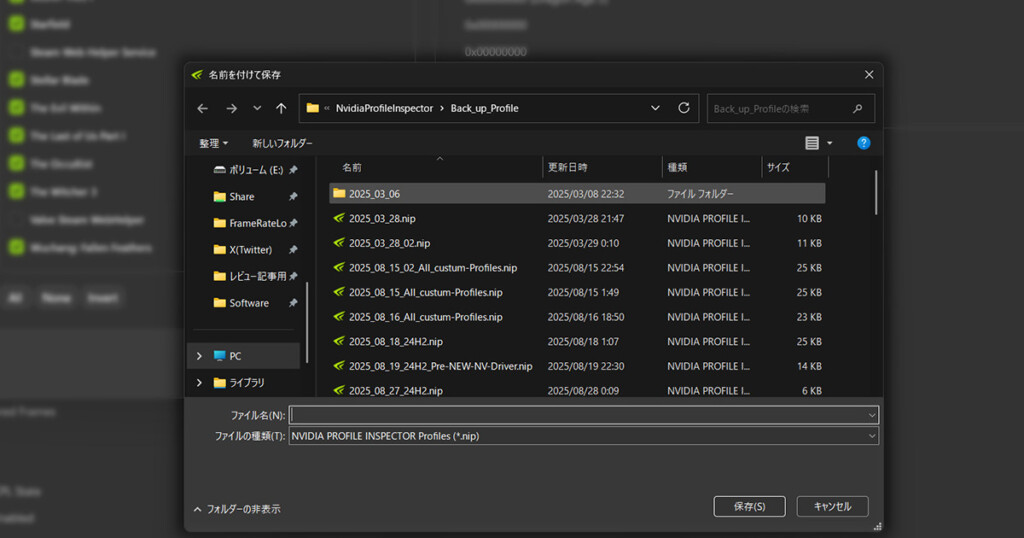
Task: Select the 2025_03_06 folder
Action: click(x=577, y=194)
